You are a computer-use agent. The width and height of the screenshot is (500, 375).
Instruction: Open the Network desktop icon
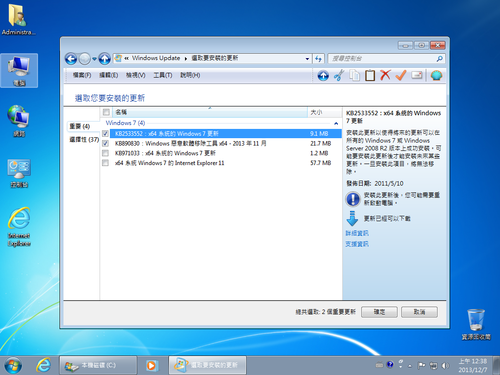(x=19, y=121)
